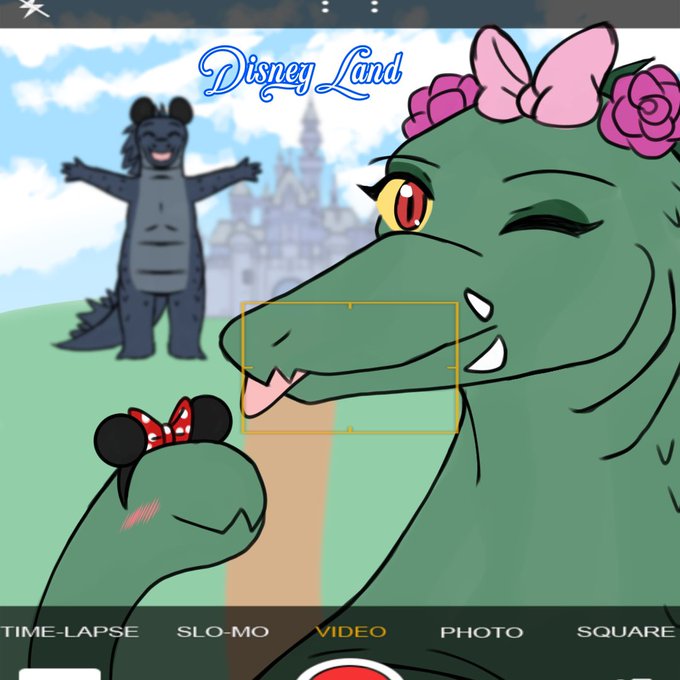The image size is (680, 680).
Task: Start recording with the red record button
Action: 350,670
